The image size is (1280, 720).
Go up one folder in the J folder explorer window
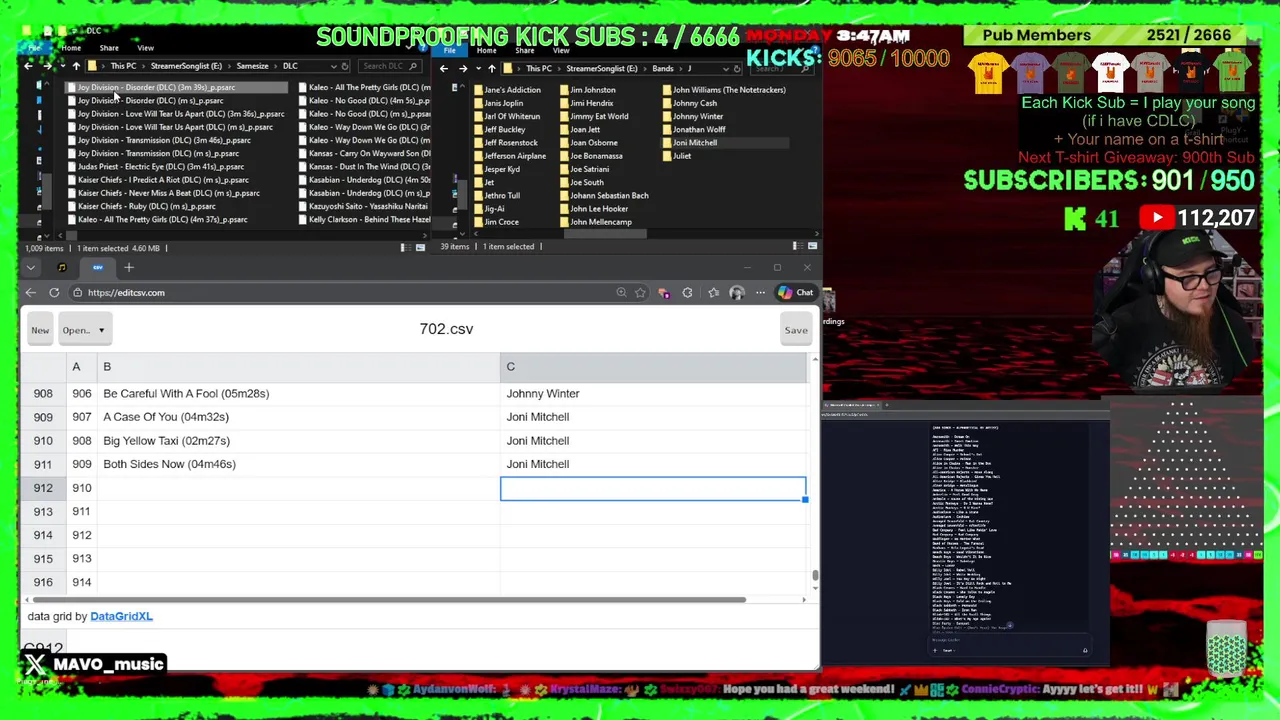[491, 69]
